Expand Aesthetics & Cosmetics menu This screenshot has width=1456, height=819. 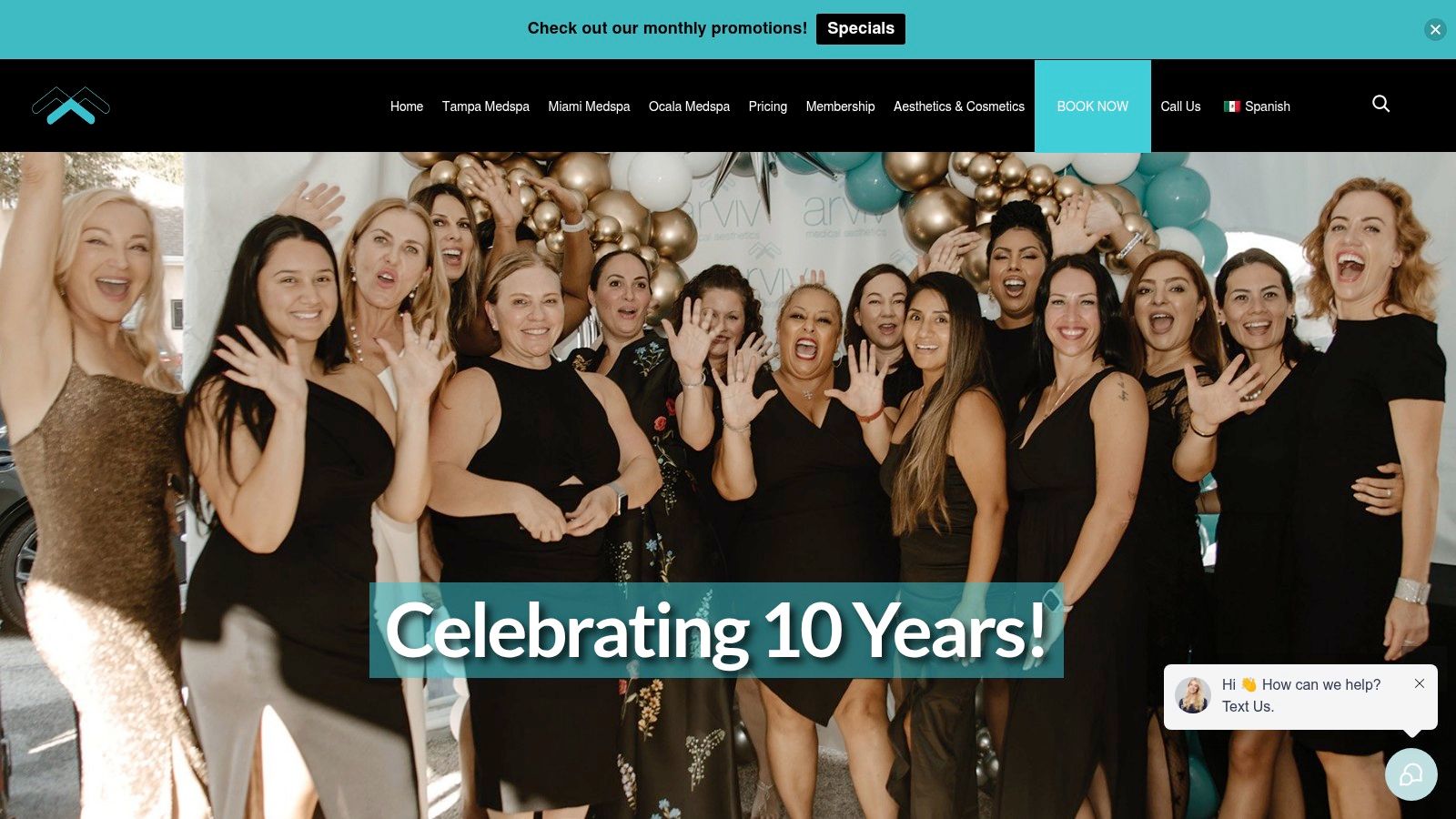(958, 106)
